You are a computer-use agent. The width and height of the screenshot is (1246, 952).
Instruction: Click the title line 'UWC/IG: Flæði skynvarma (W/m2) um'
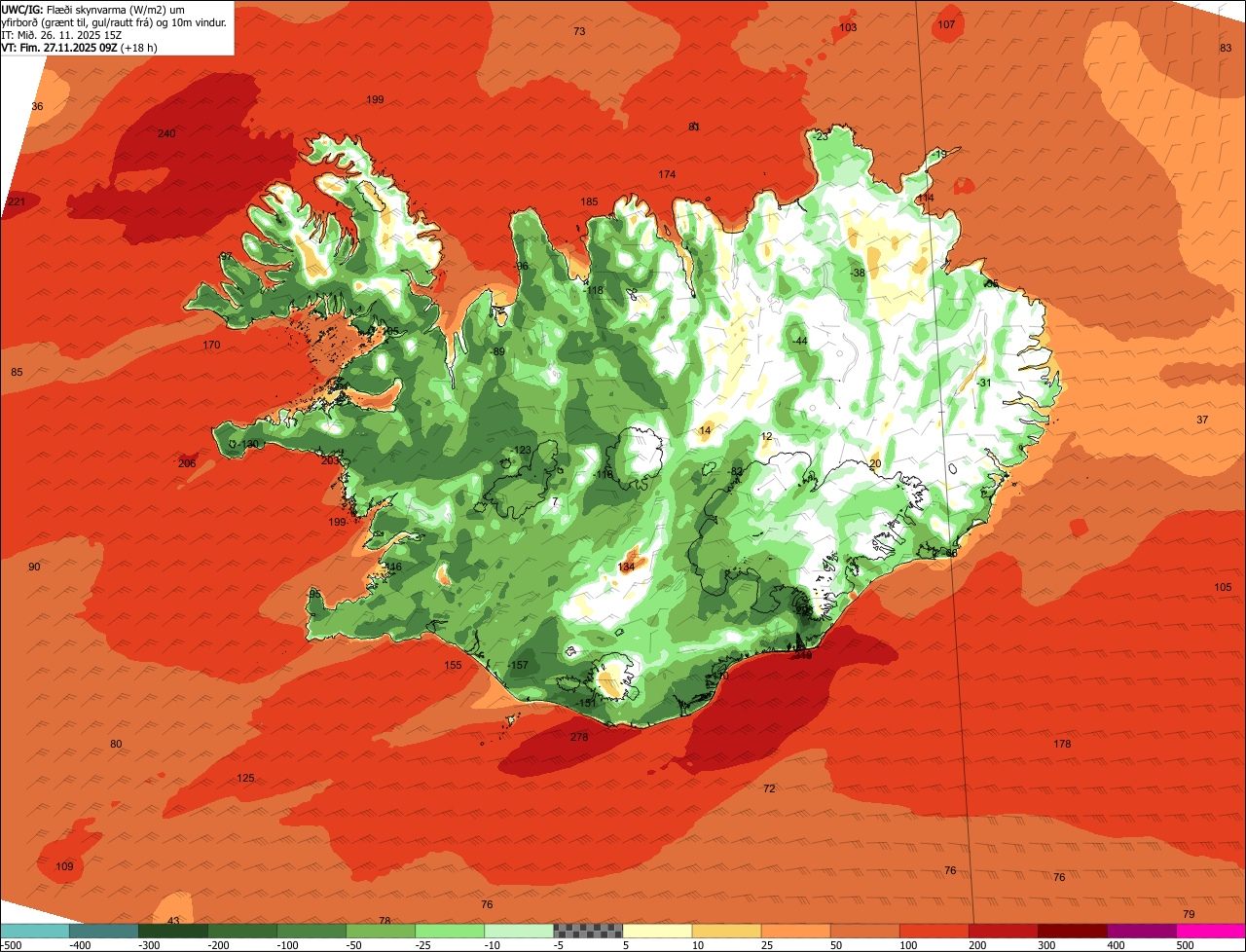pyautogui.click(x=93, y=9)
